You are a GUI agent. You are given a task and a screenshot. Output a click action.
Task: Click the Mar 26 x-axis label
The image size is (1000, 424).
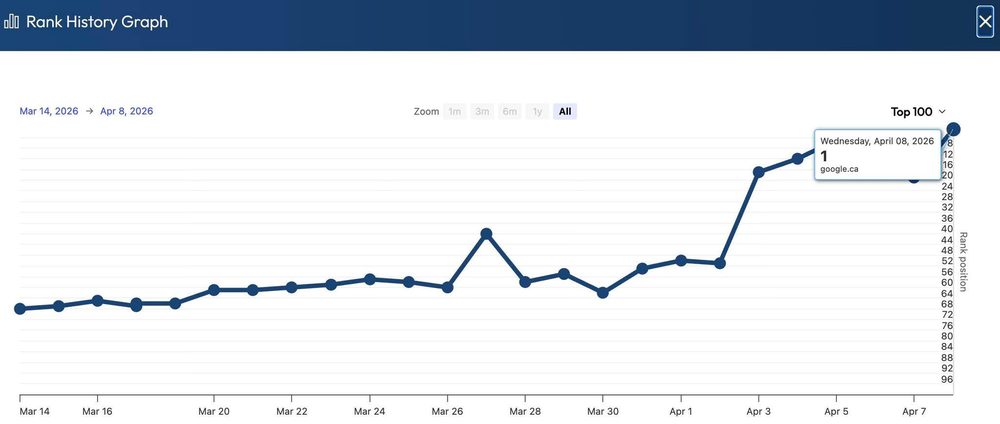(x=447, y=411)
